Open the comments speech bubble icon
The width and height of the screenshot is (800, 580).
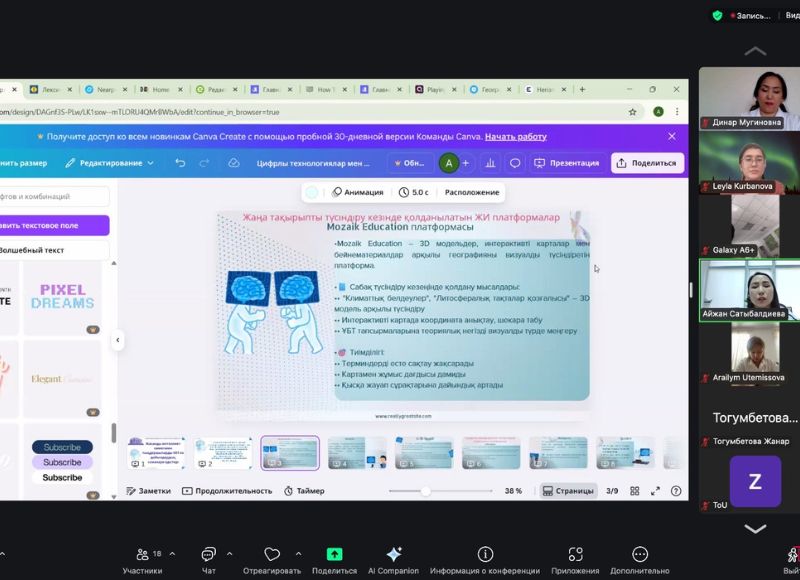coord(515,163)
